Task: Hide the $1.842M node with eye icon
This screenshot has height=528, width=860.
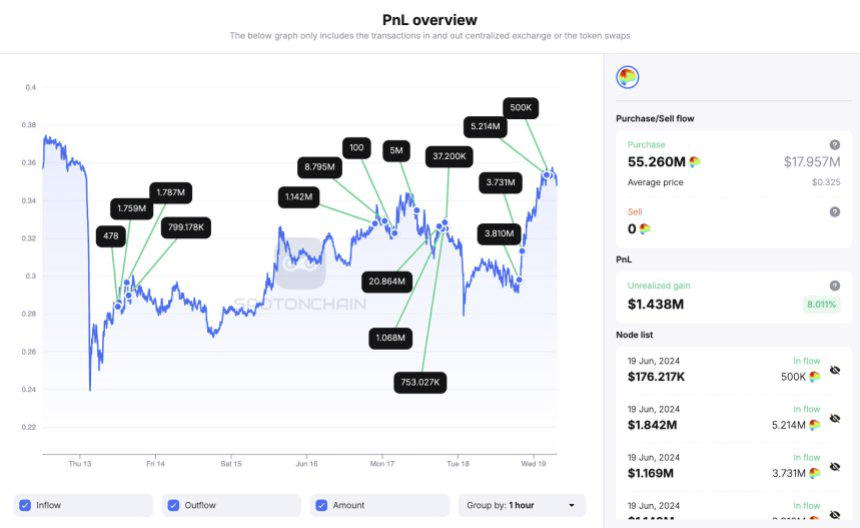Action: click(835, 419)
